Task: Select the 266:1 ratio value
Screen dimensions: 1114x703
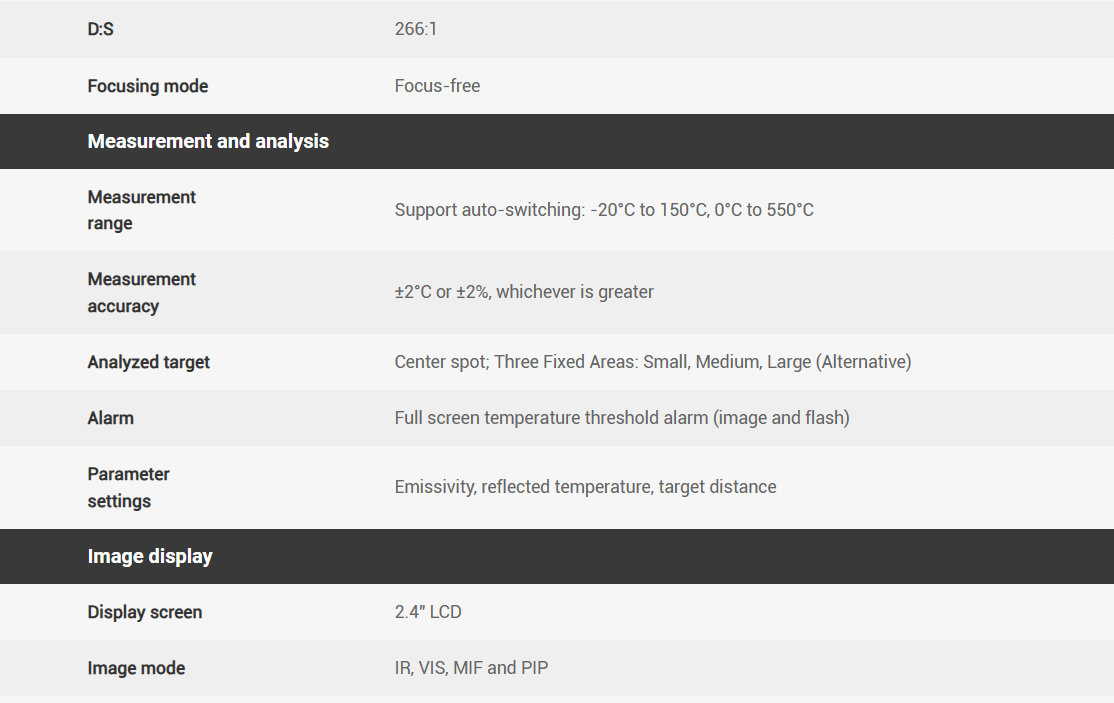Action: (x=416, y=29)
